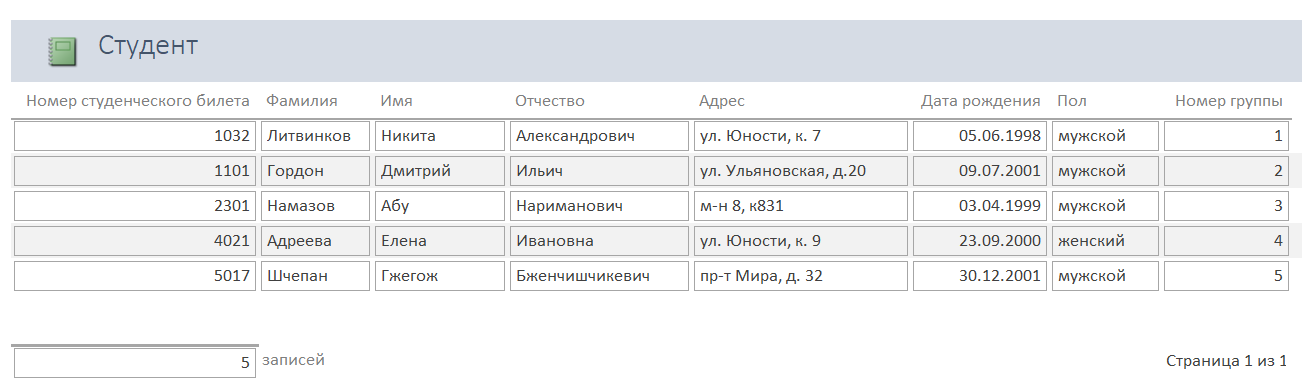Click the patronymic field 'Нариманович'
The image size is (1302, 390).
click(x=599, y=206)
